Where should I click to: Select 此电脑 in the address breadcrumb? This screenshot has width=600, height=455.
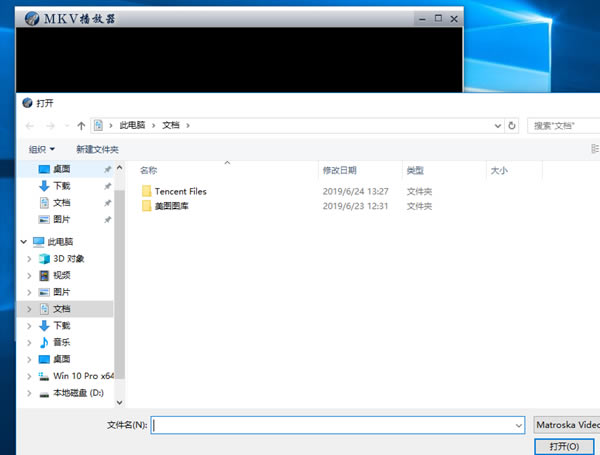pos(132,125)
